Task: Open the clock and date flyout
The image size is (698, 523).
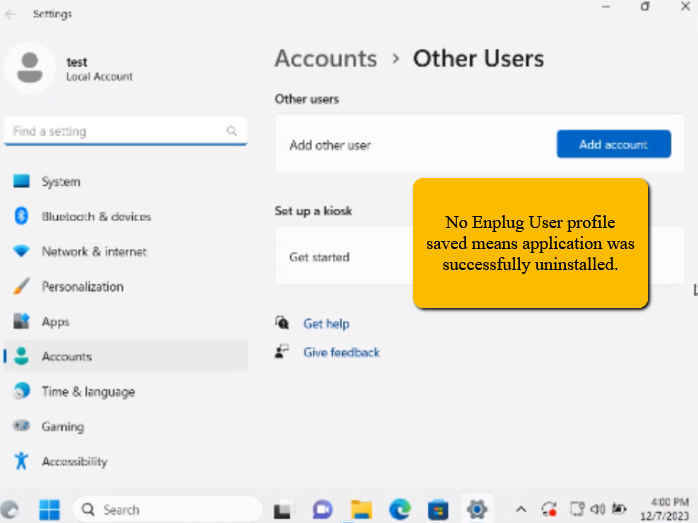Action: pos(665,509)
